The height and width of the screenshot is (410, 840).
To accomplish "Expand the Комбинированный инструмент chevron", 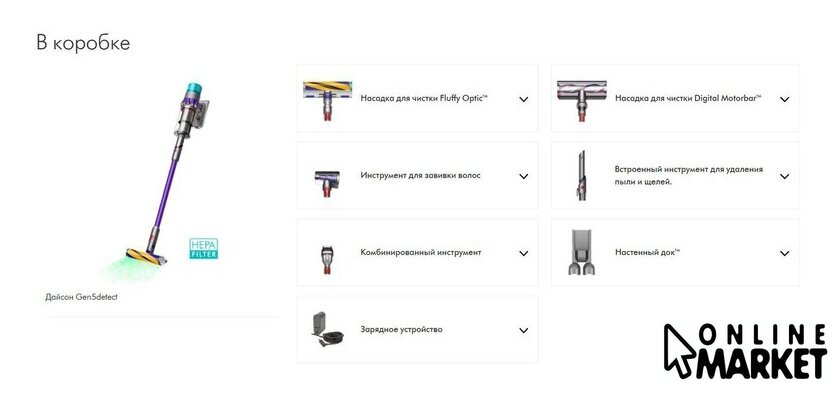I will [x=523, y=254].
